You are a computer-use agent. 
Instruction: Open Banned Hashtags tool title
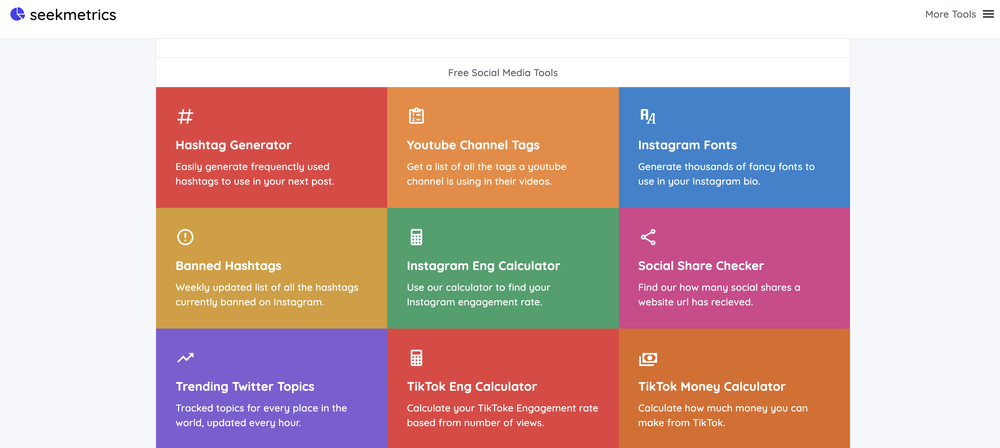coord(228,266)
